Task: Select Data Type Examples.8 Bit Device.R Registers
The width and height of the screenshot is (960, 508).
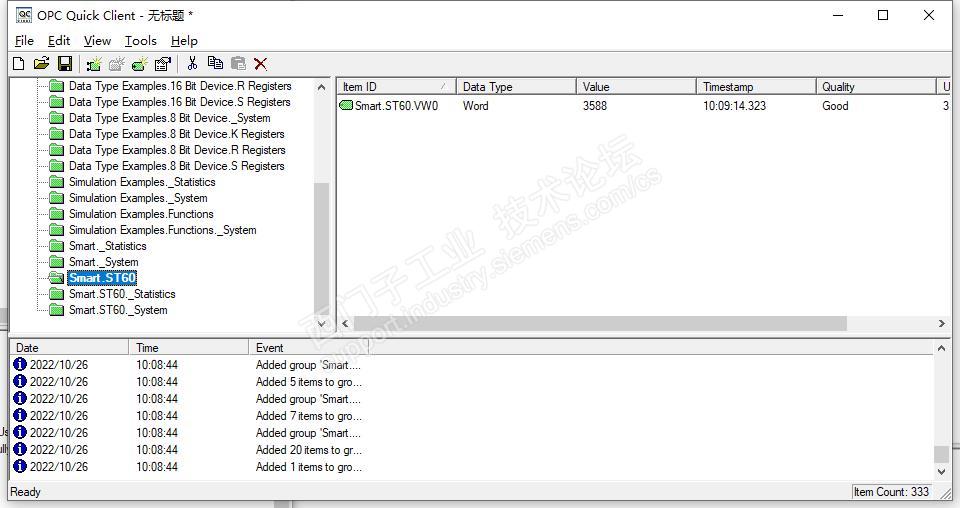Action: click(x=177, y=150)
